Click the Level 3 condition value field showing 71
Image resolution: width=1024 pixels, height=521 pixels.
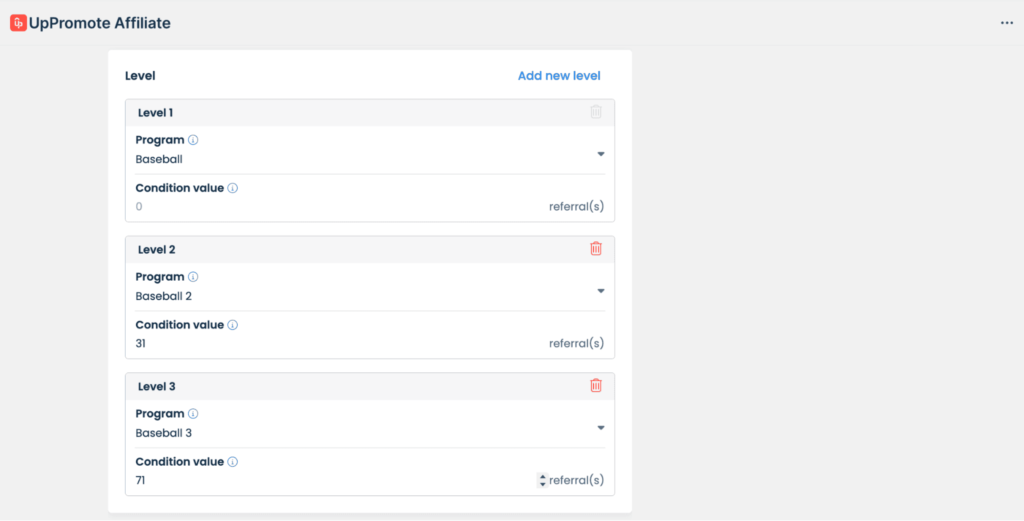330,481
